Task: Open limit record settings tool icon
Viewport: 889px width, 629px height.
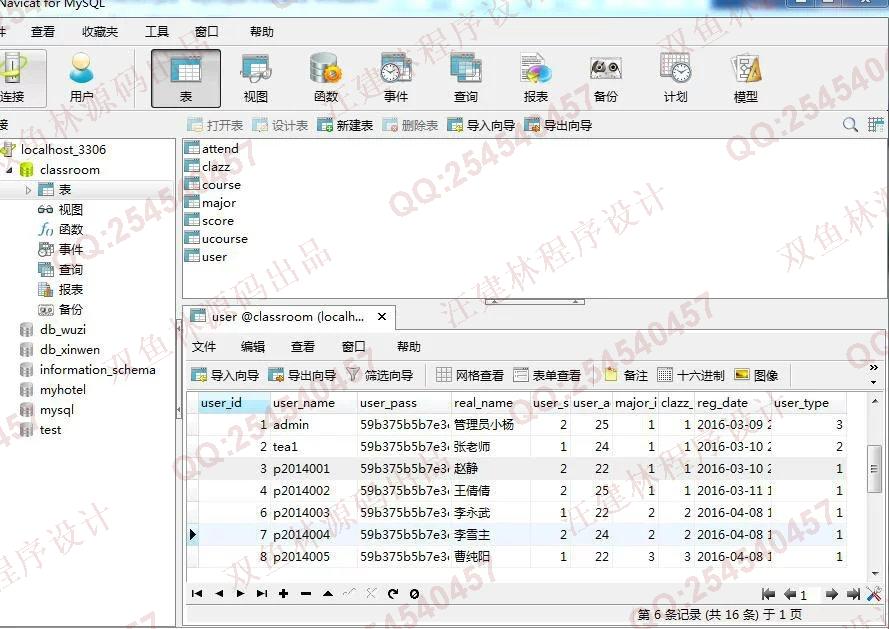Action: [874, 594]
